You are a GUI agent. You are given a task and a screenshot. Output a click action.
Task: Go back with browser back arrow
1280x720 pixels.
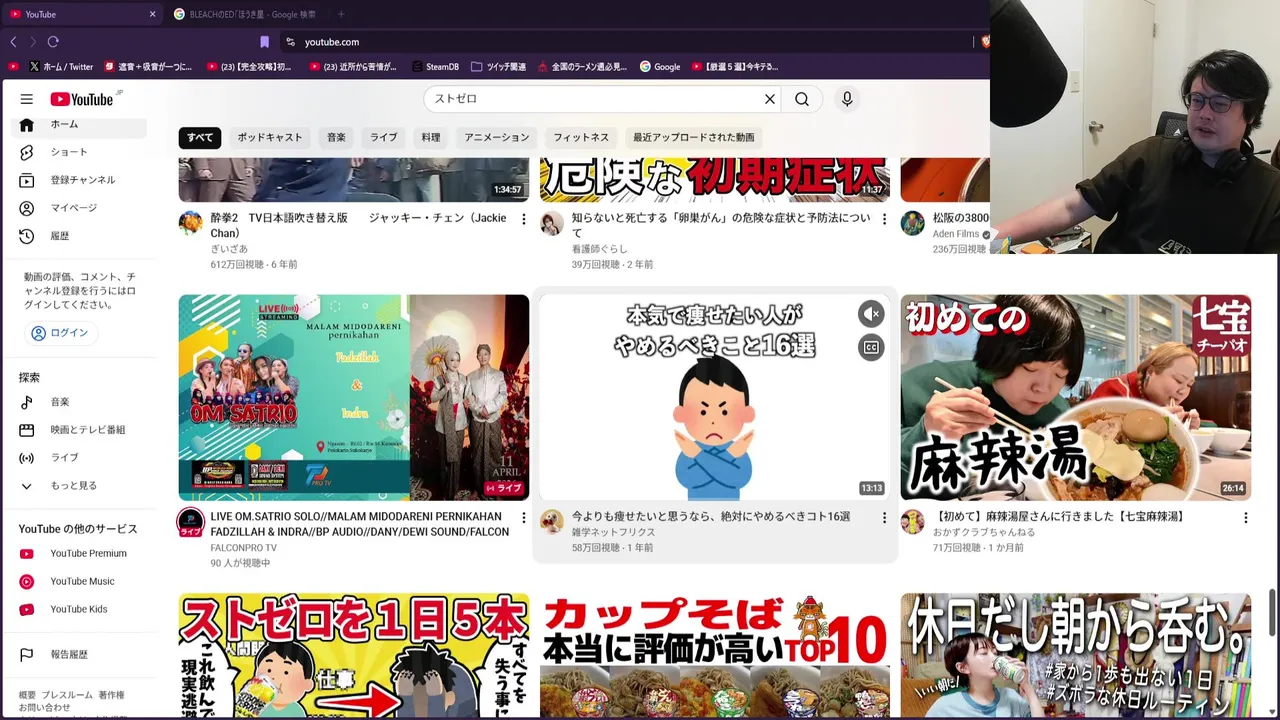coord(13,42)
